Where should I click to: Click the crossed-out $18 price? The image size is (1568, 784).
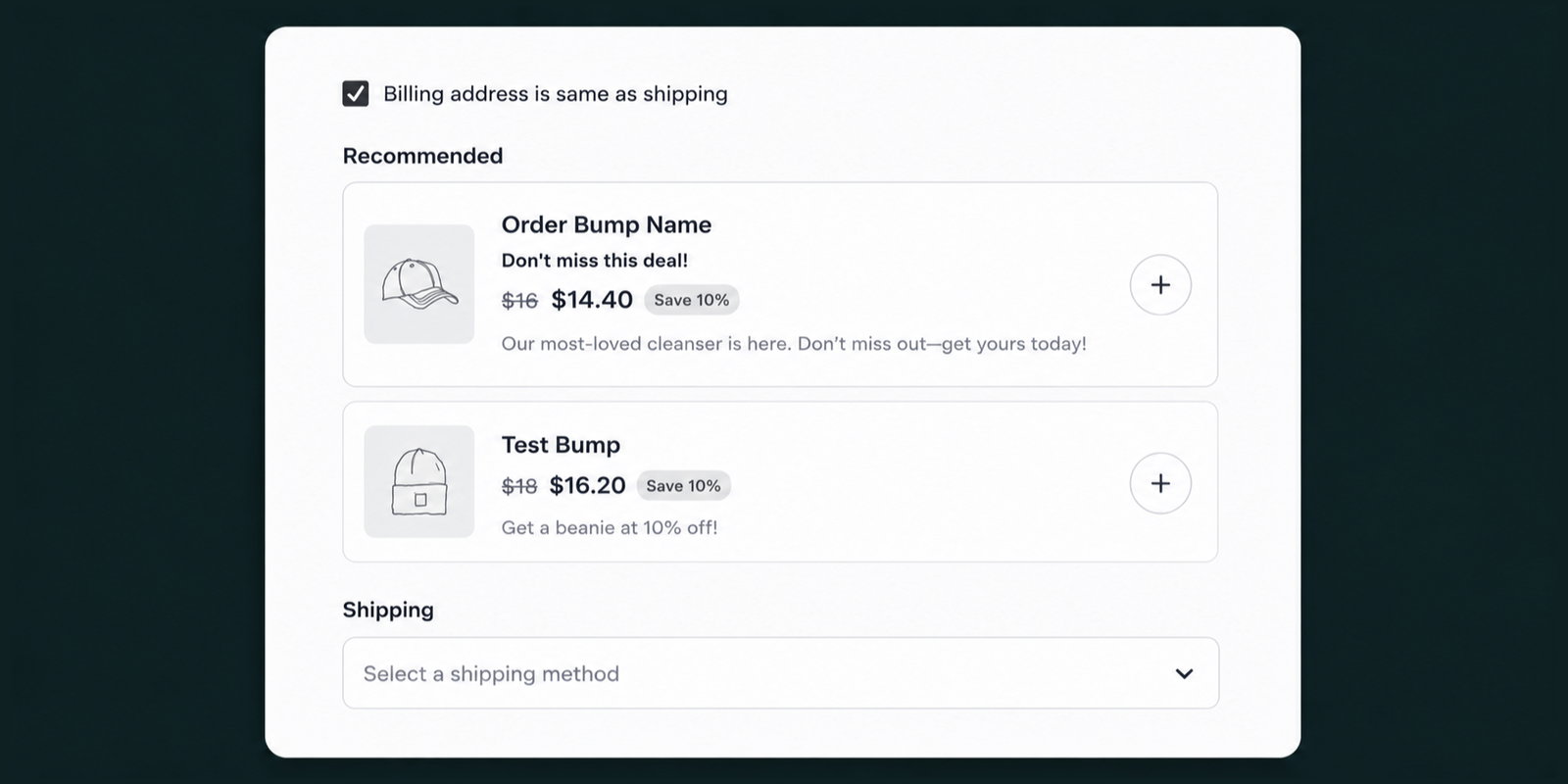pos(519,486)
